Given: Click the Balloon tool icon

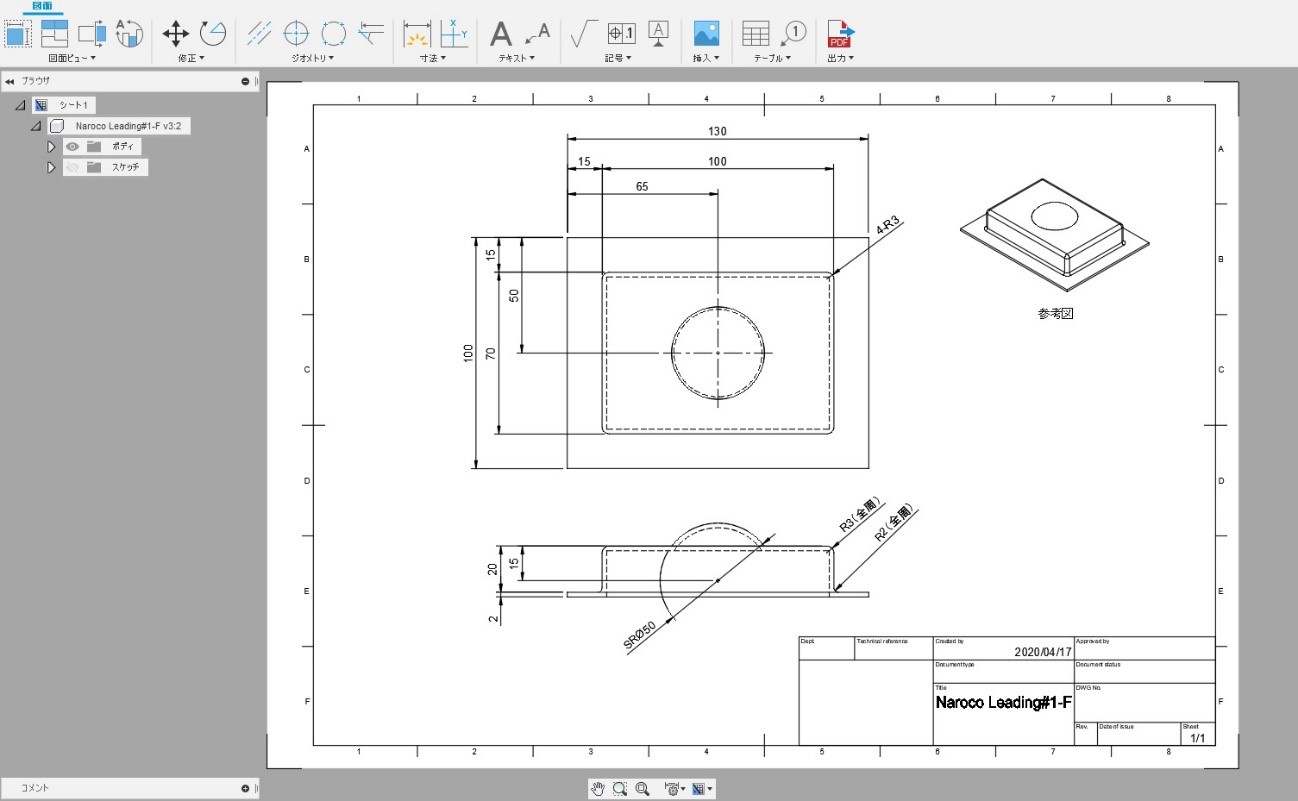Looking at the screenshot, I should pyautogui.click(x=793, y=33).
